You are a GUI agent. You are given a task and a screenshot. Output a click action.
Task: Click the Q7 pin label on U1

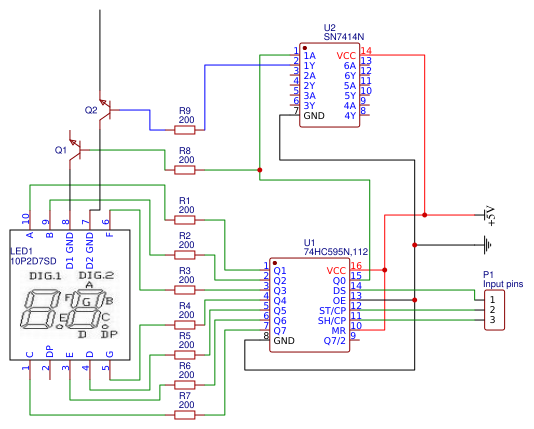coord(280,331)
